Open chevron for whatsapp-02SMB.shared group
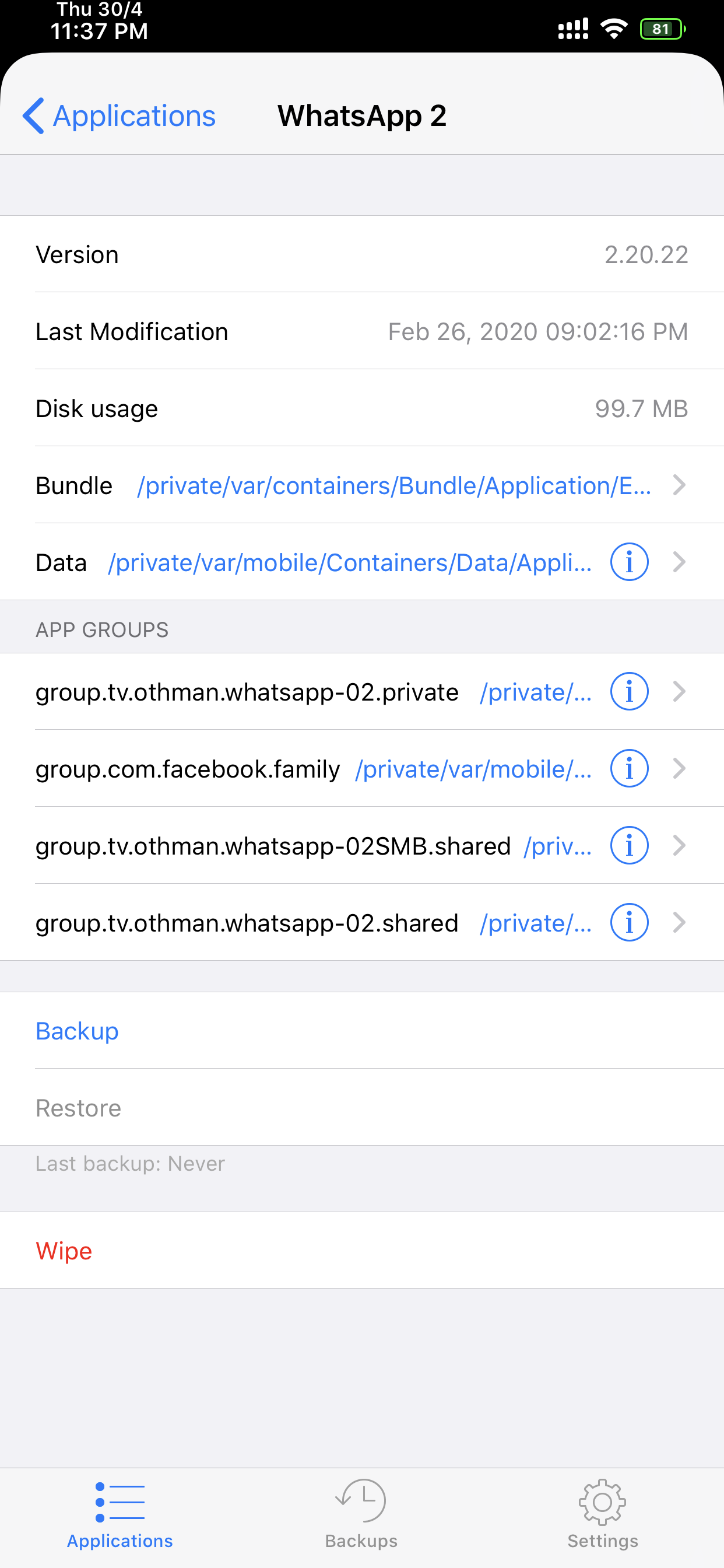Screen dimensions: 724x1568 pyautogui.click(x=680, y=845)
